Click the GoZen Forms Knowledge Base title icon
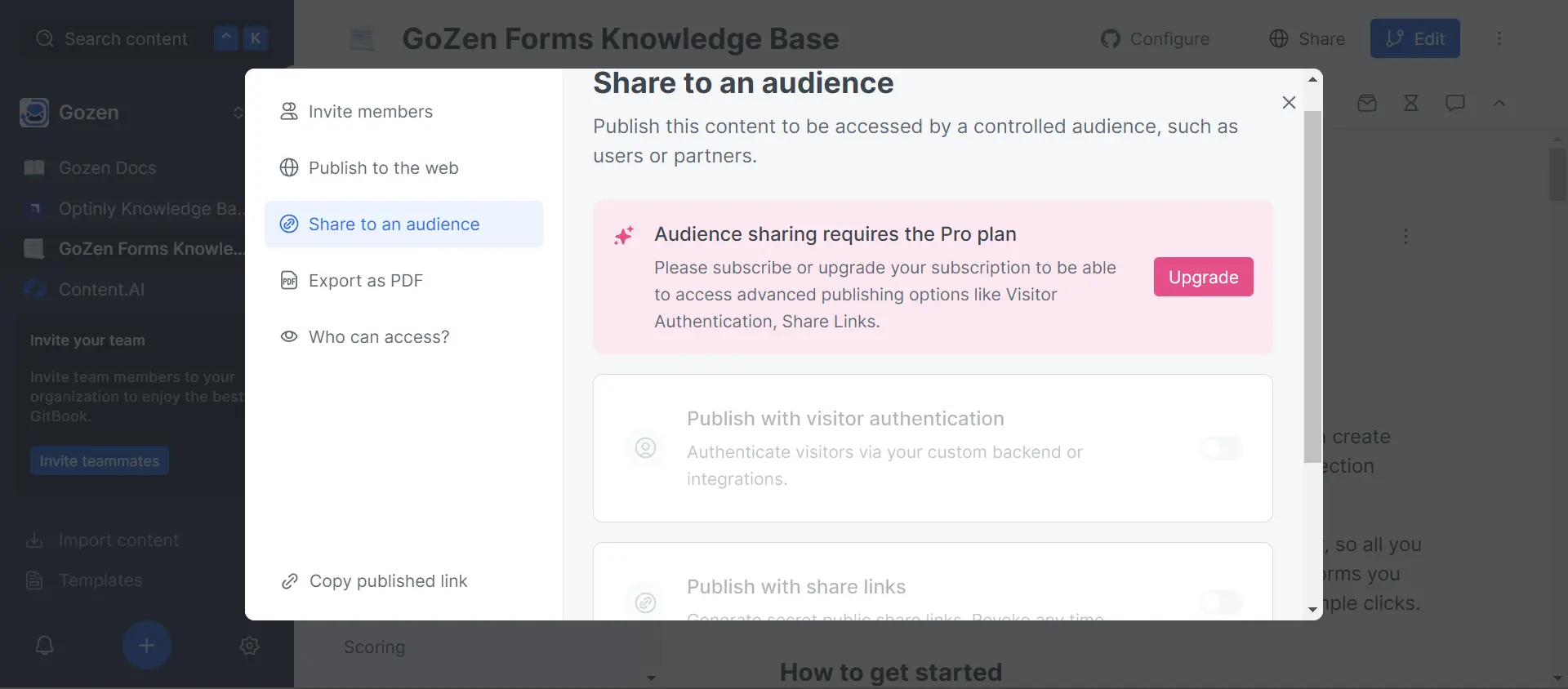The image size is (1568, 689). 362,38
